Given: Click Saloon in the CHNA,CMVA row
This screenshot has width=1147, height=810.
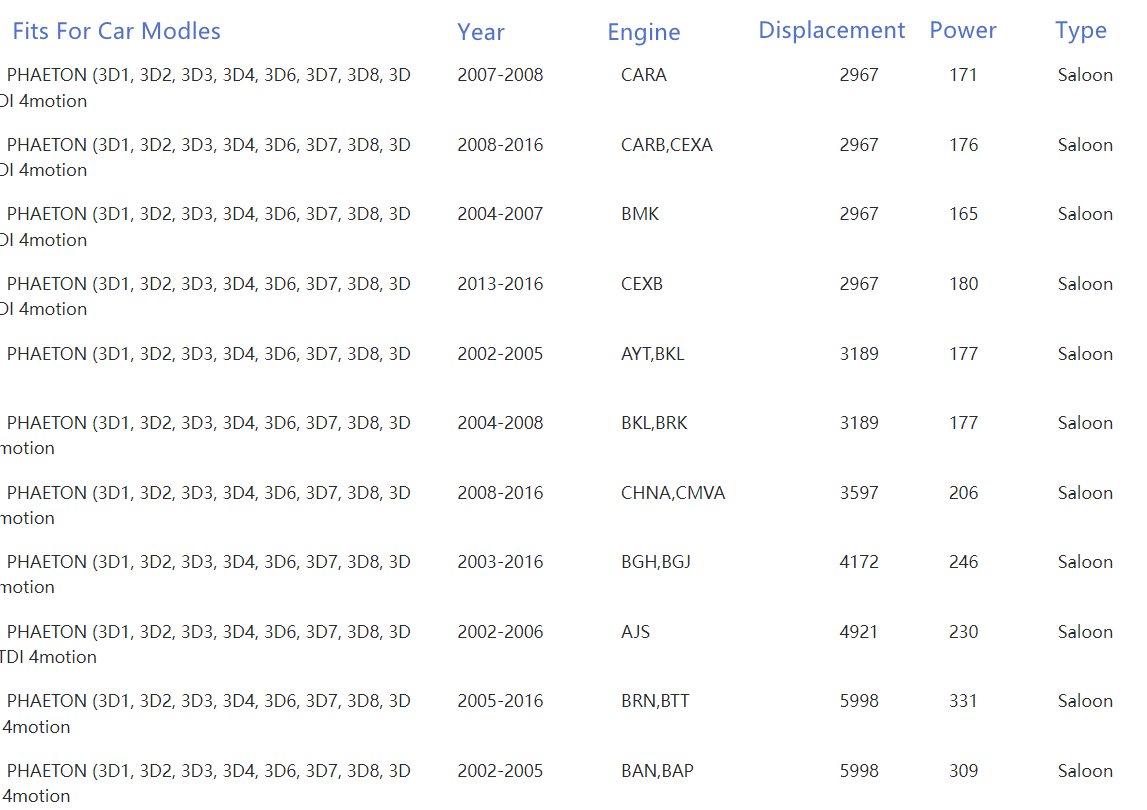Looking at the screenshot, I should [1085, 493].
